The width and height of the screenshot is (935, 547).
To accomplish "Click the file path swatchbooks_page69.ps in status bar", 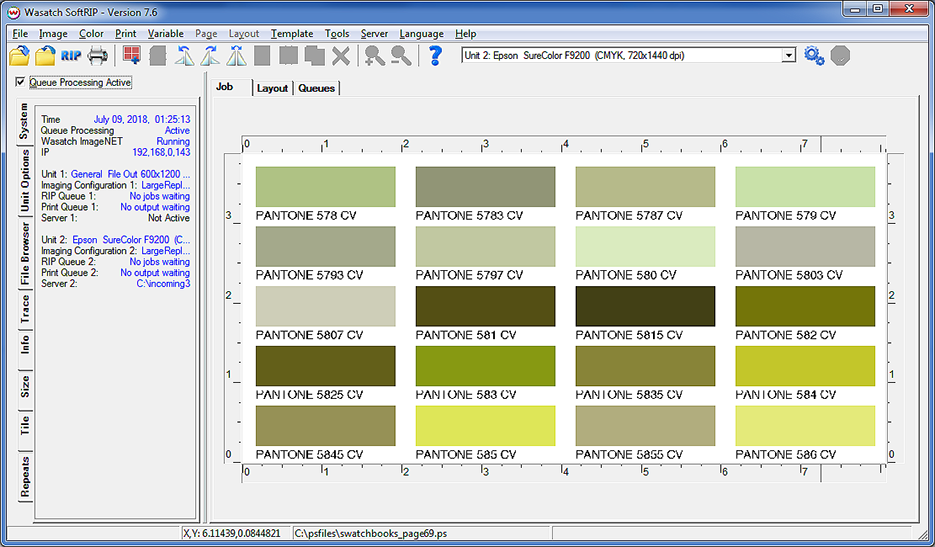I will point(370,533).
